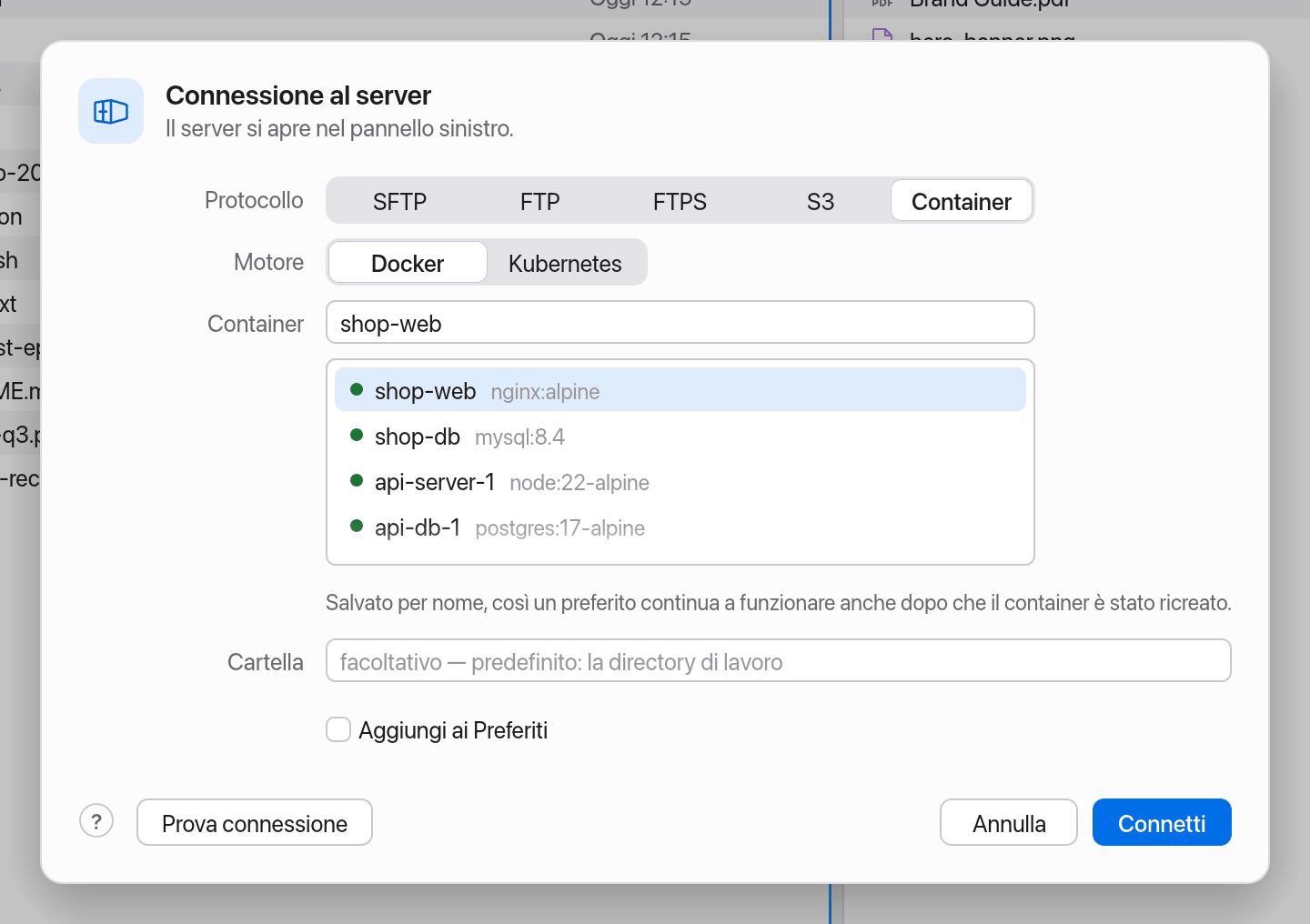This screenshot has width=1310, height=924.
Task: Click the Container name input field
Action: point(680,323)
